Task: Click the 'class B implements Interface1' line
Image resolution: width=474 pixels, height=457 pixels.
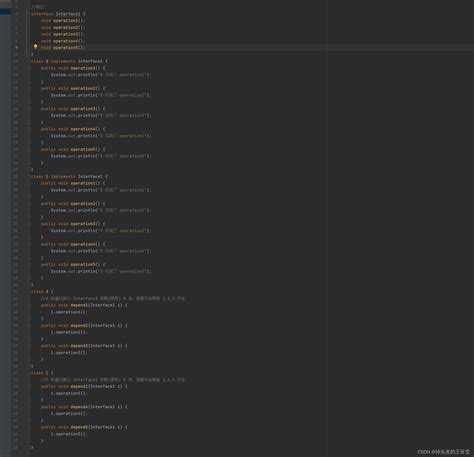Action: [x=69, y=61]
